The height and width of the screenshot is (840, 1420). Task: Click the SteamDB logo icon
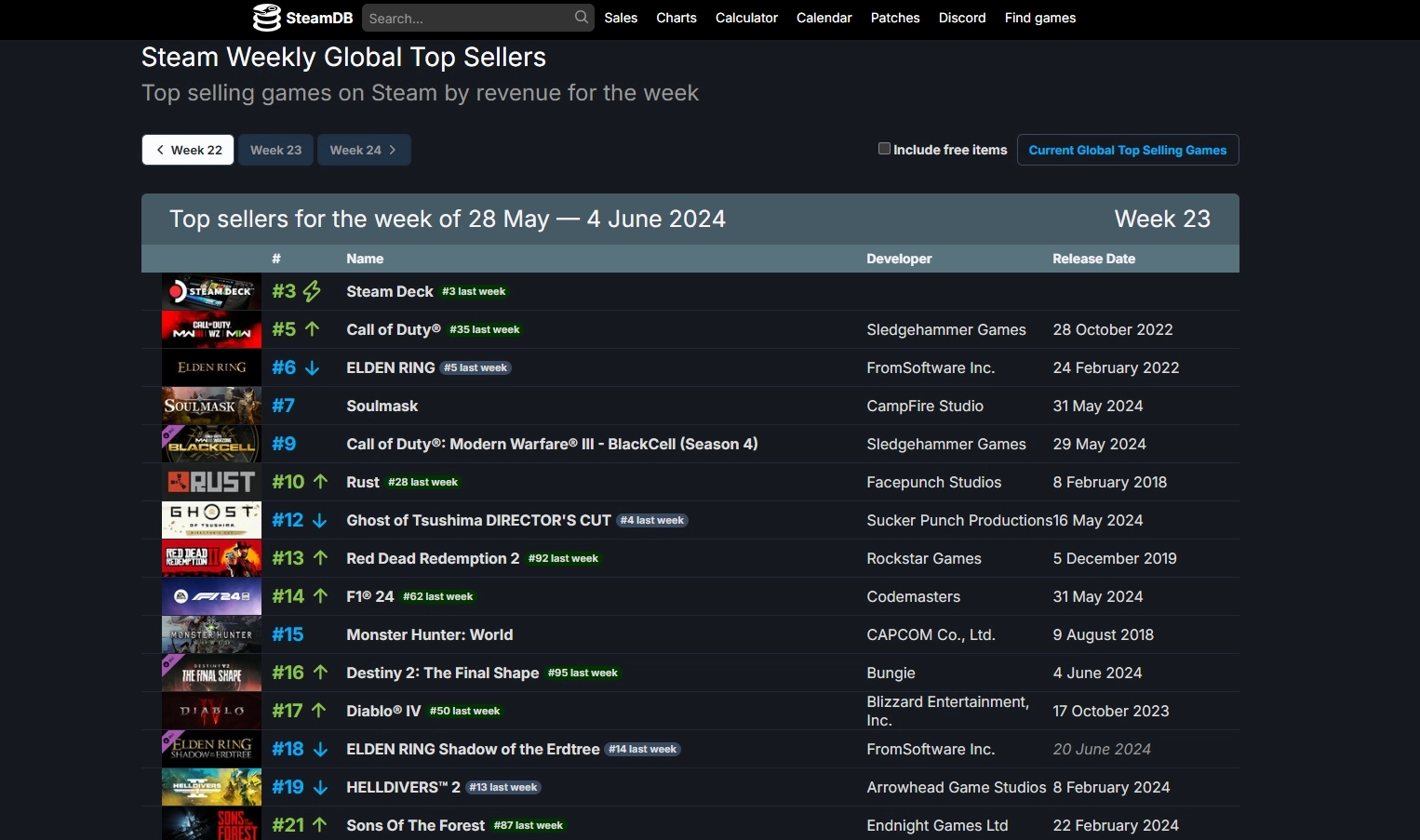tap(267, 18)
